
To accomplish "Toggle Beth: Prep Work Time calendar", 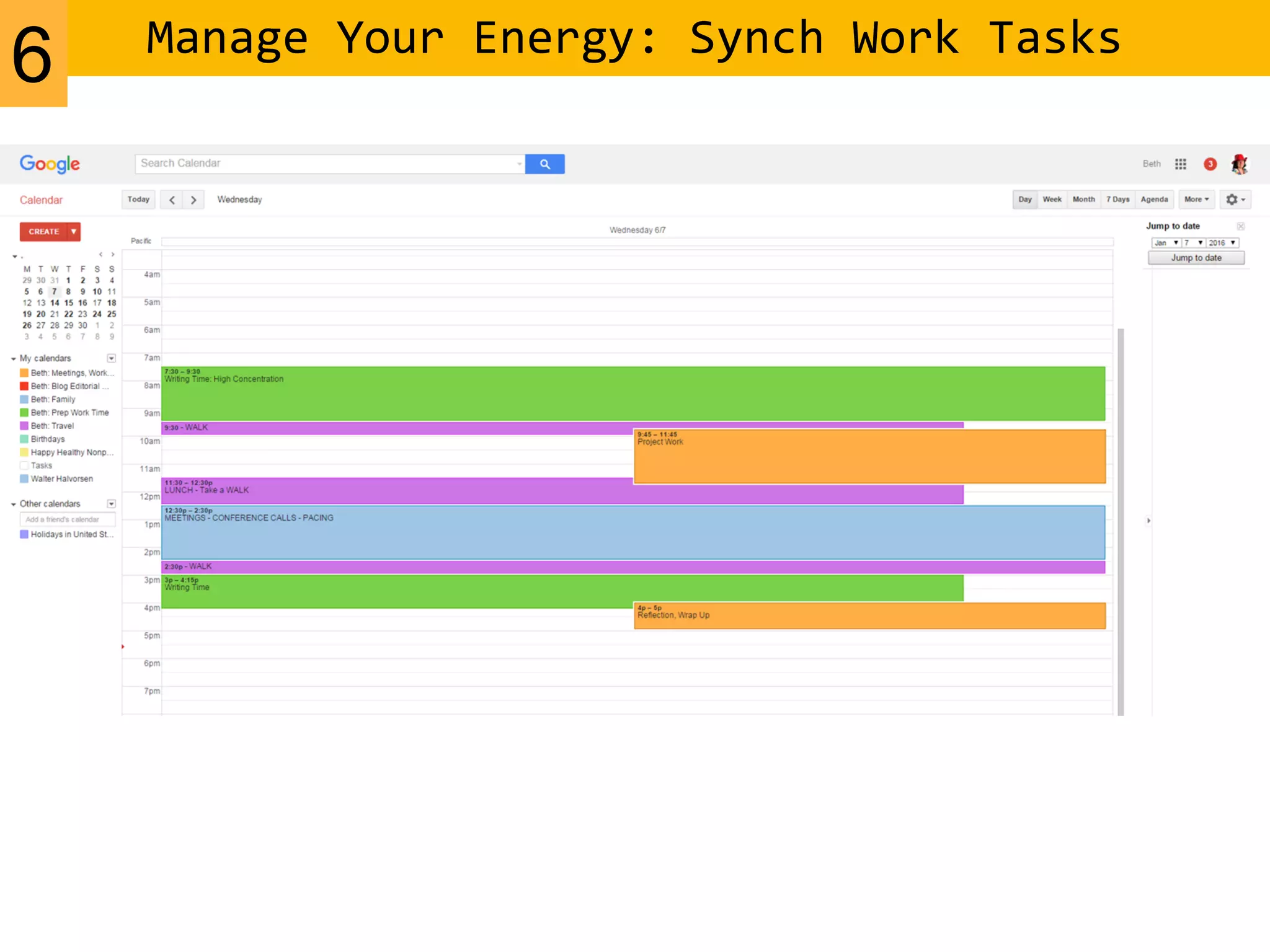I will click(24, 413).
